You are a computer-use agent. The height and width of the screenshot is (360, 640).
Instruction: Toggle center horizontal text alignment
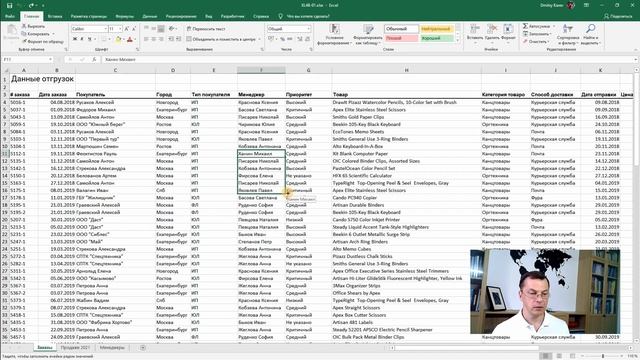point(153,39)
